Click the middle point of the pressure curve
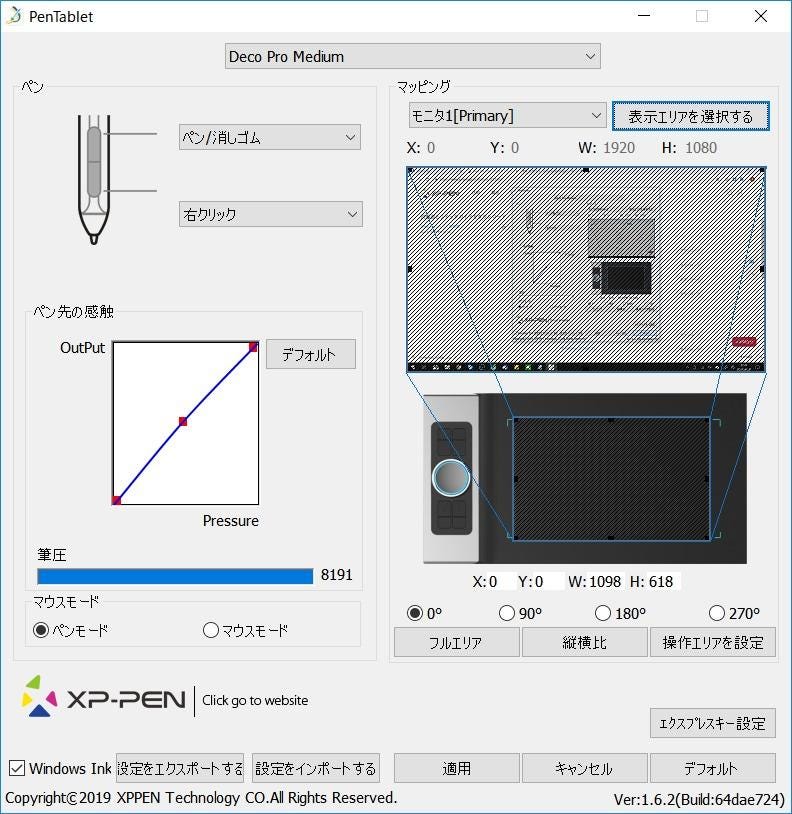The image size is (792, 814). pos(183,421)
